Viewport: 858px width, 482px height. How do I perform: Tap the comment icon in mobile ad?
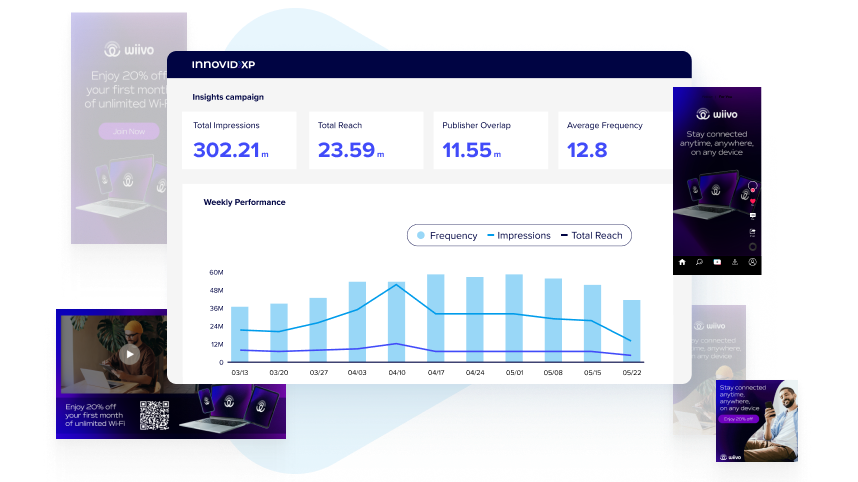pos(752,216)
